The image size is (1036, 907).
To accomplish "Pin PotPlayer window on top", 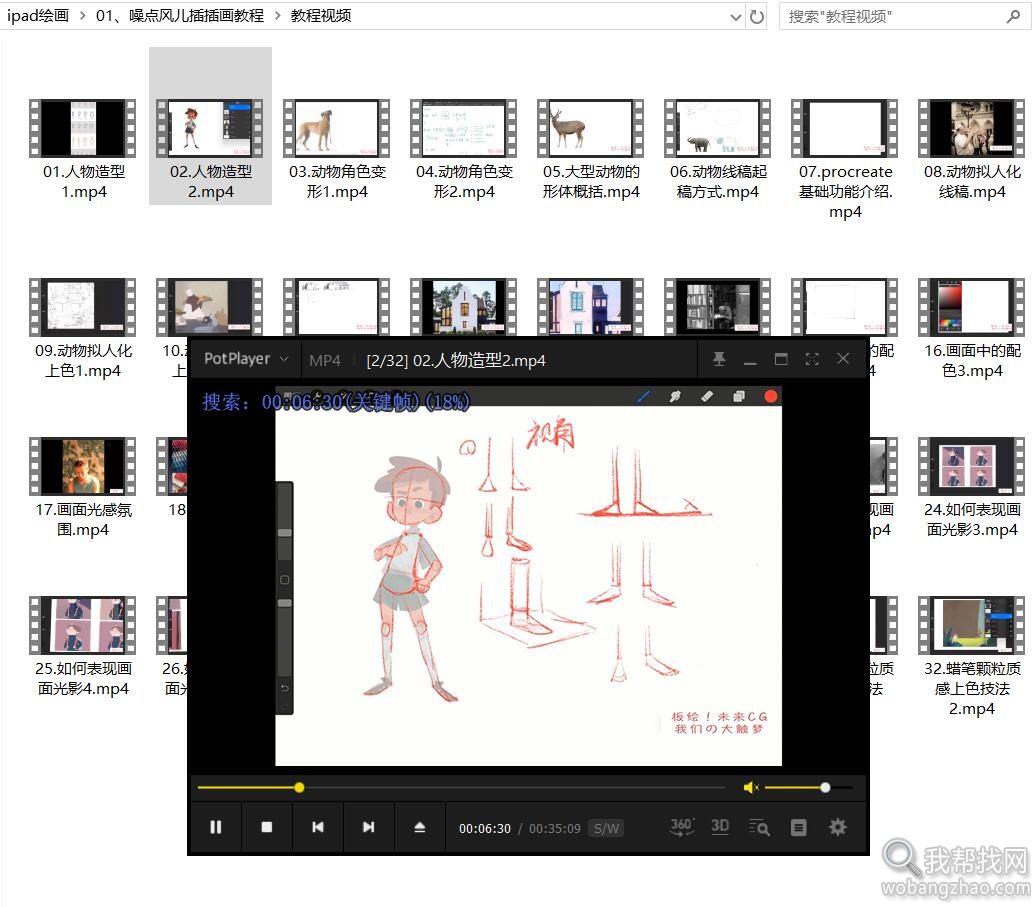I will 719,359.
